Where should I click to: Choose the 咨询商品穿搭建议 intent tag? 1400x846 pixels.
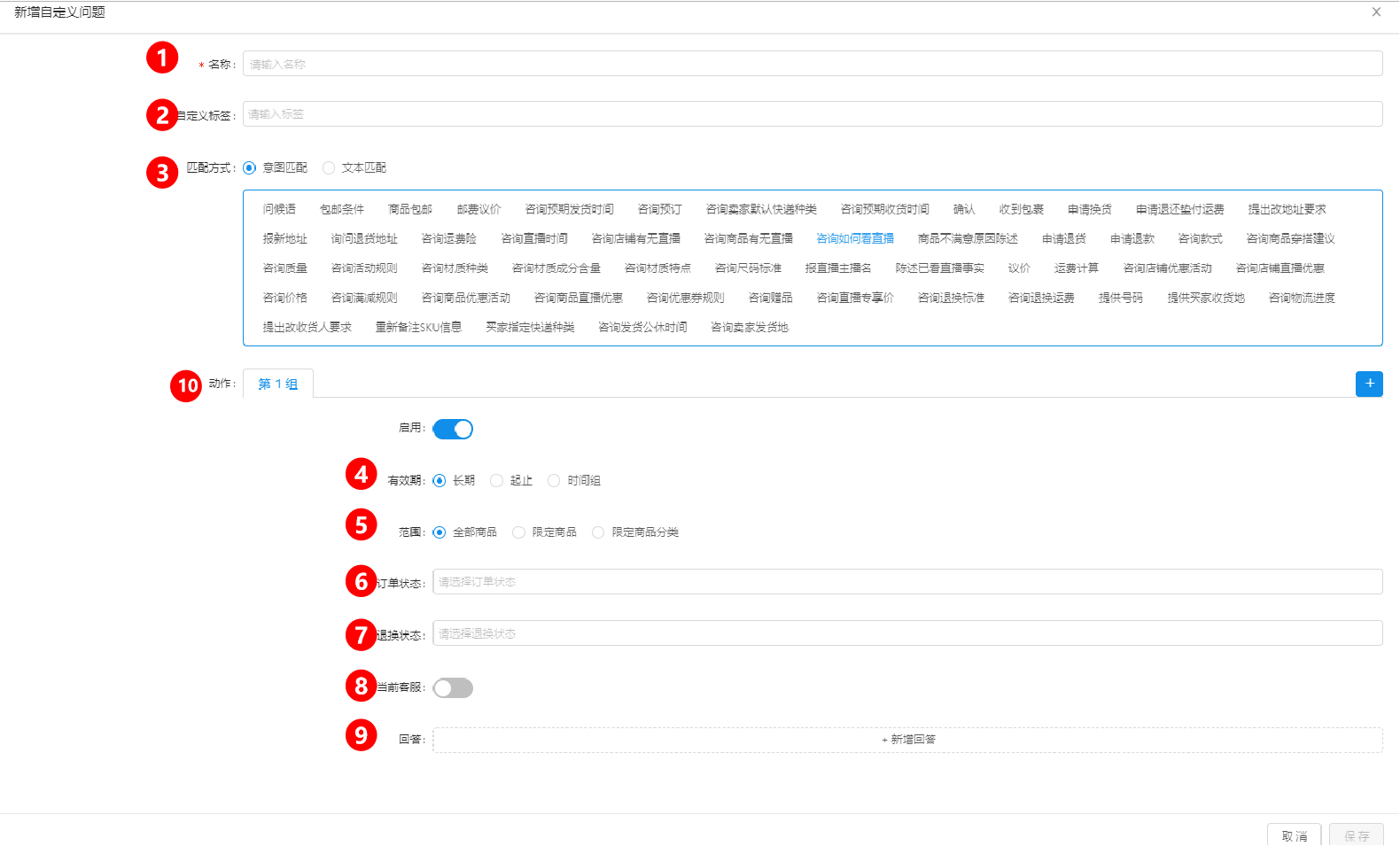pos(1291,238)
